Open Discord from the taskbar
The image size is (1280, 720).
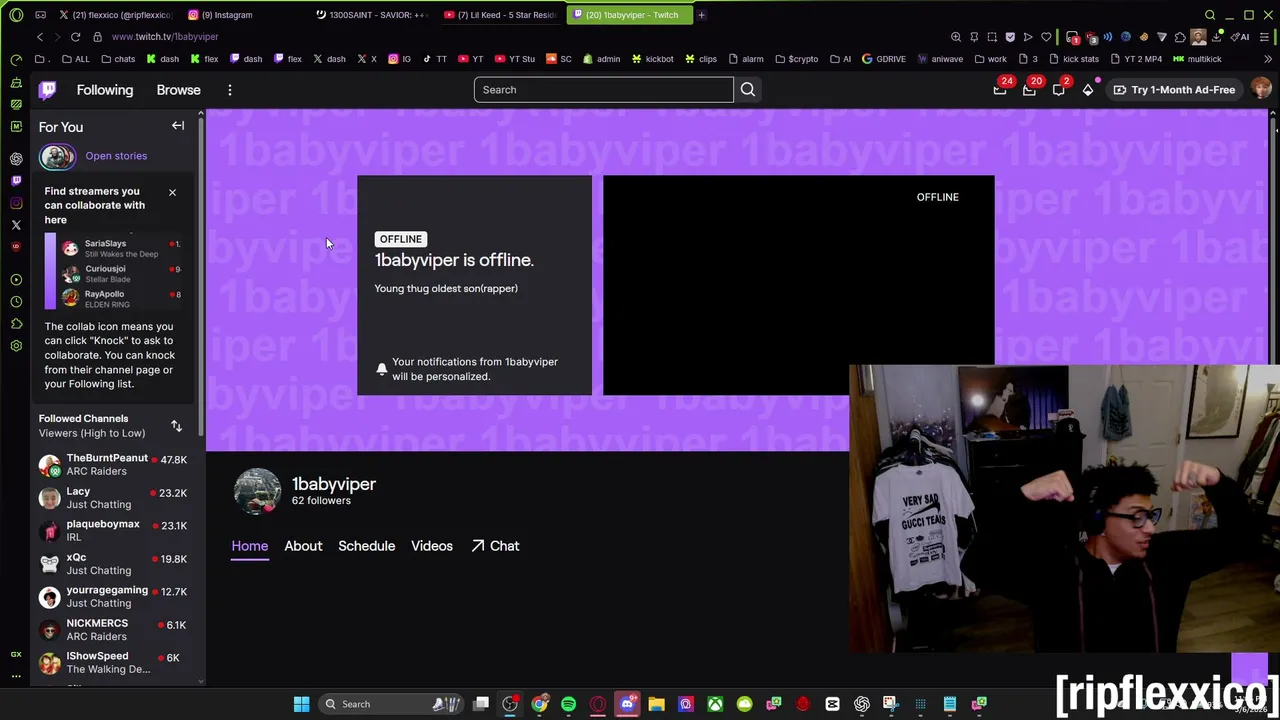click(x=627, y=704)
